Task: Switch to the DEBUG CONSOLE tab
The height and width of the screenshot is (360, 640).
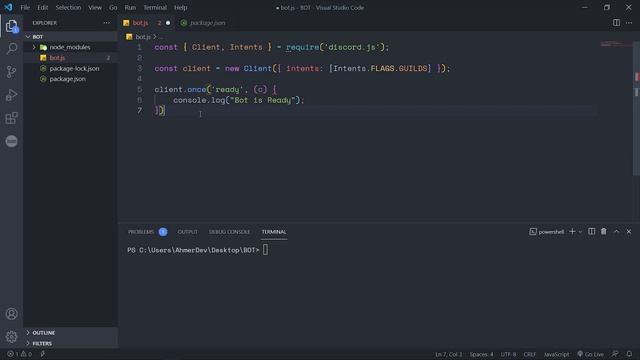Action: coord(229,231)
